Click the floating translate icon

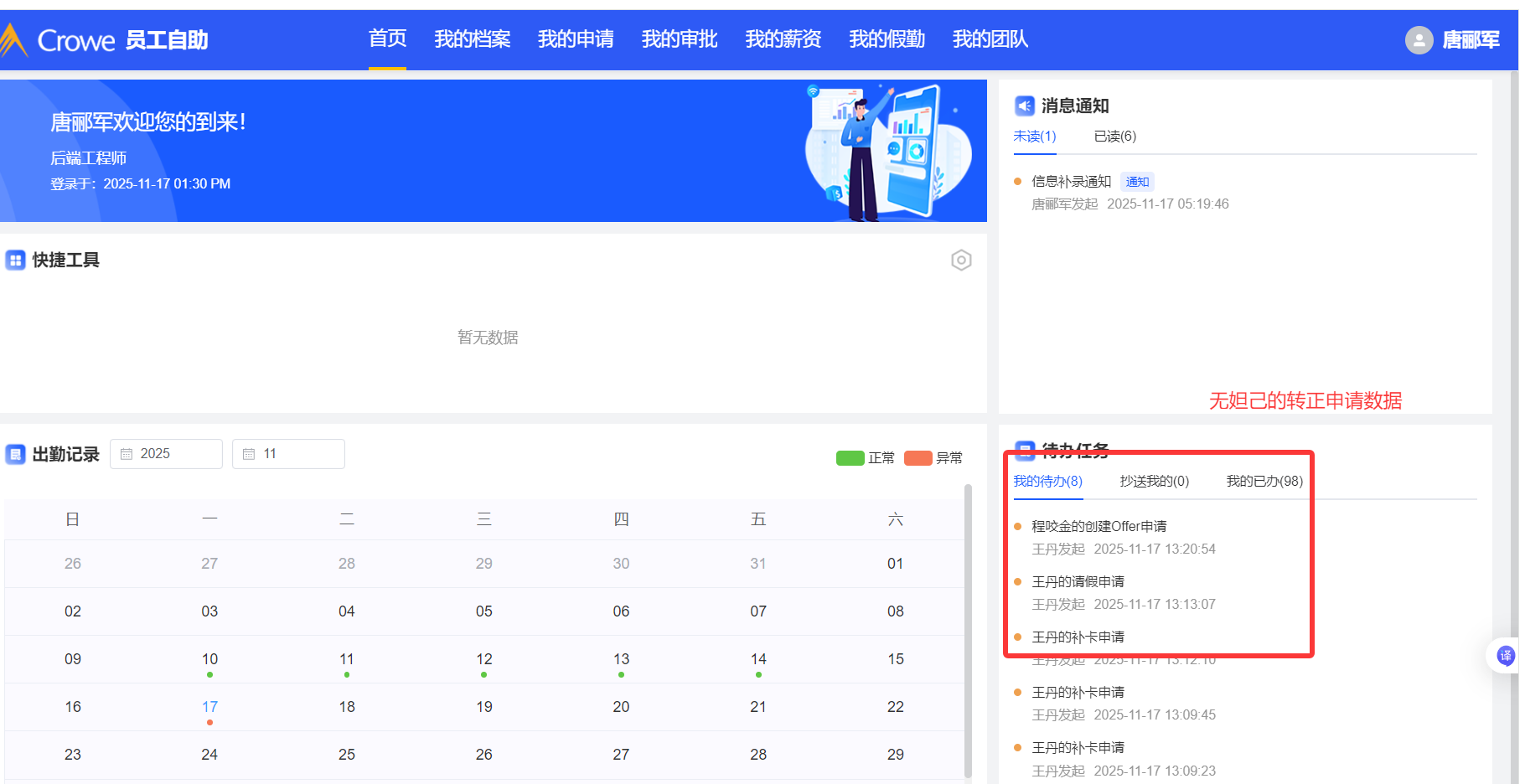1505,656
